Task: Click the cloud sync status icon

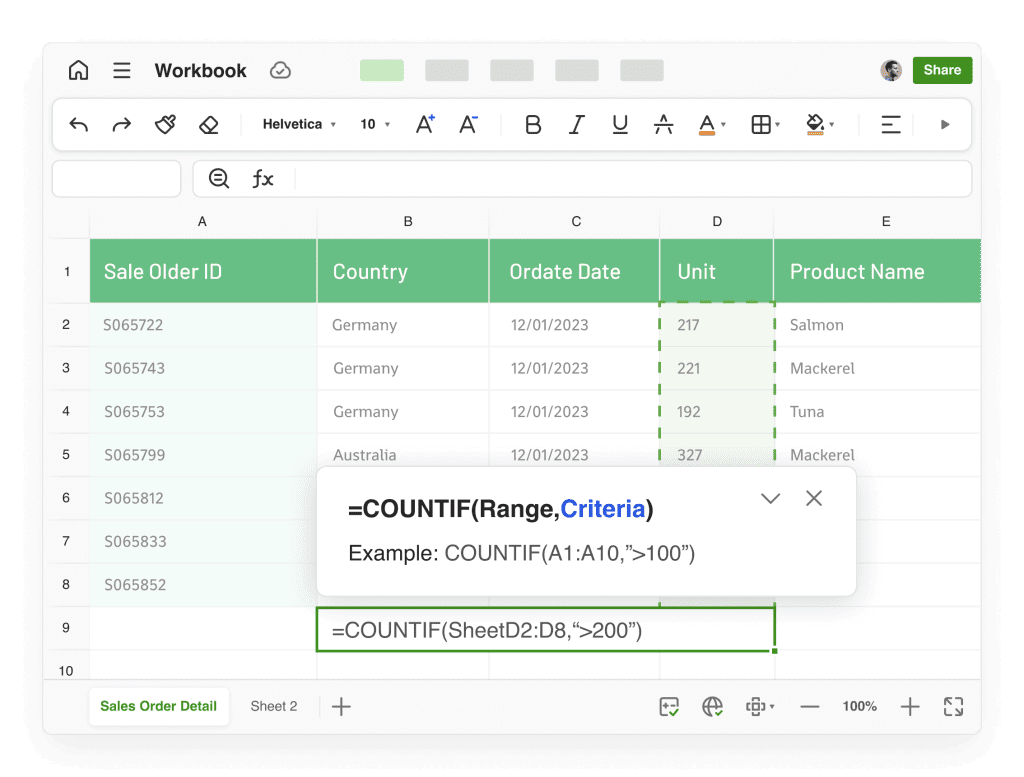Action: tap(281, 71)
